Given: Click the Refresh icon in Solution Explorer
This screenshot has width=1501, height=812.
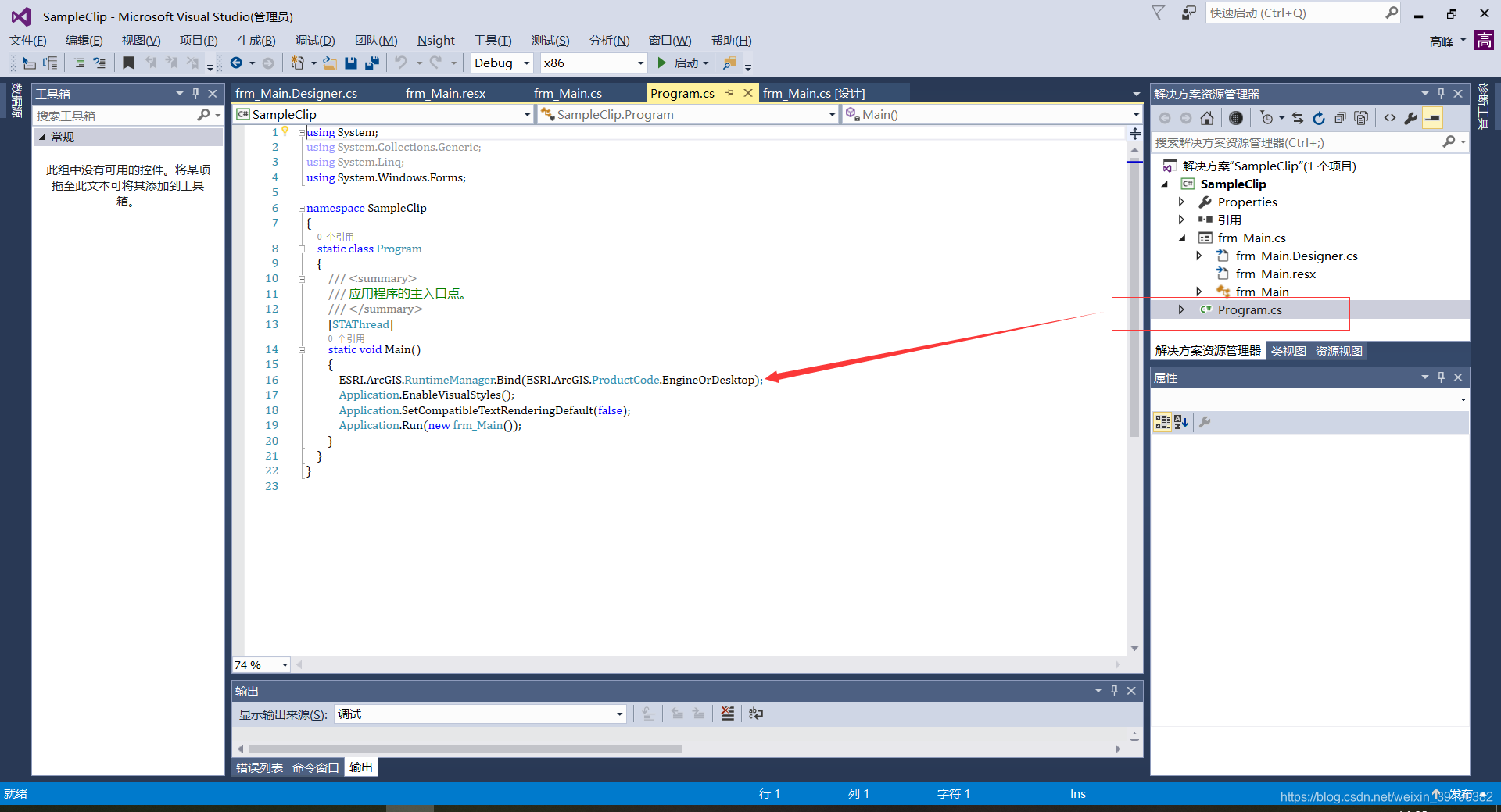Looking at the screenshot, I should [1319, 118].
